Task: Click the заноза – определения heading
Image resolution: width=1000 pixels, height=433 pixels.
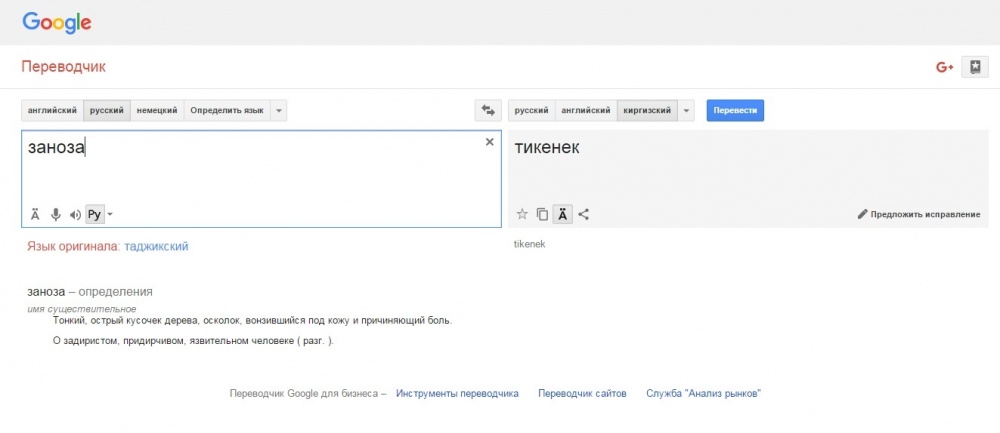Action: point(90,292)
